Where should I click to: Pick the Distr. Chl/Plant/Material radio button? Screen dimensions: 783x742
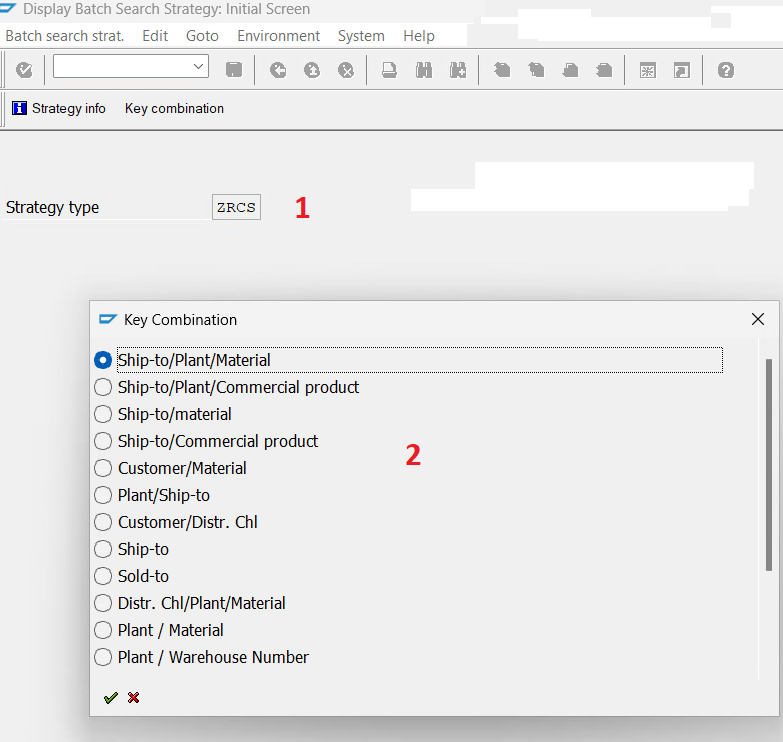pos(103,603)
